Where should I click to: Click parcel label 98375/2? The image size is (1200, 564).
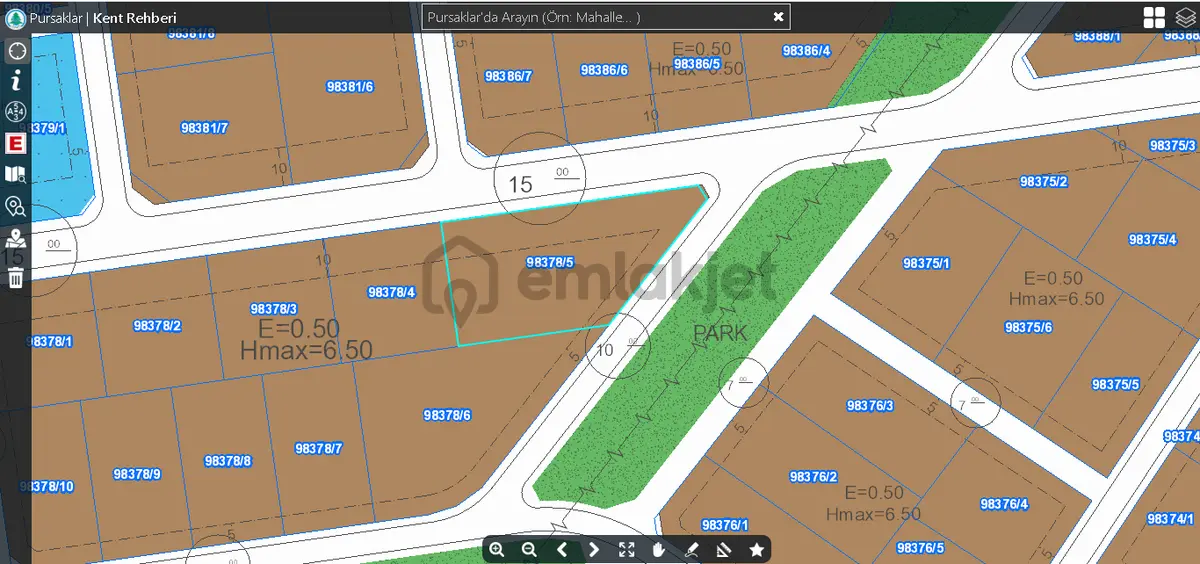pos(1044,182)
